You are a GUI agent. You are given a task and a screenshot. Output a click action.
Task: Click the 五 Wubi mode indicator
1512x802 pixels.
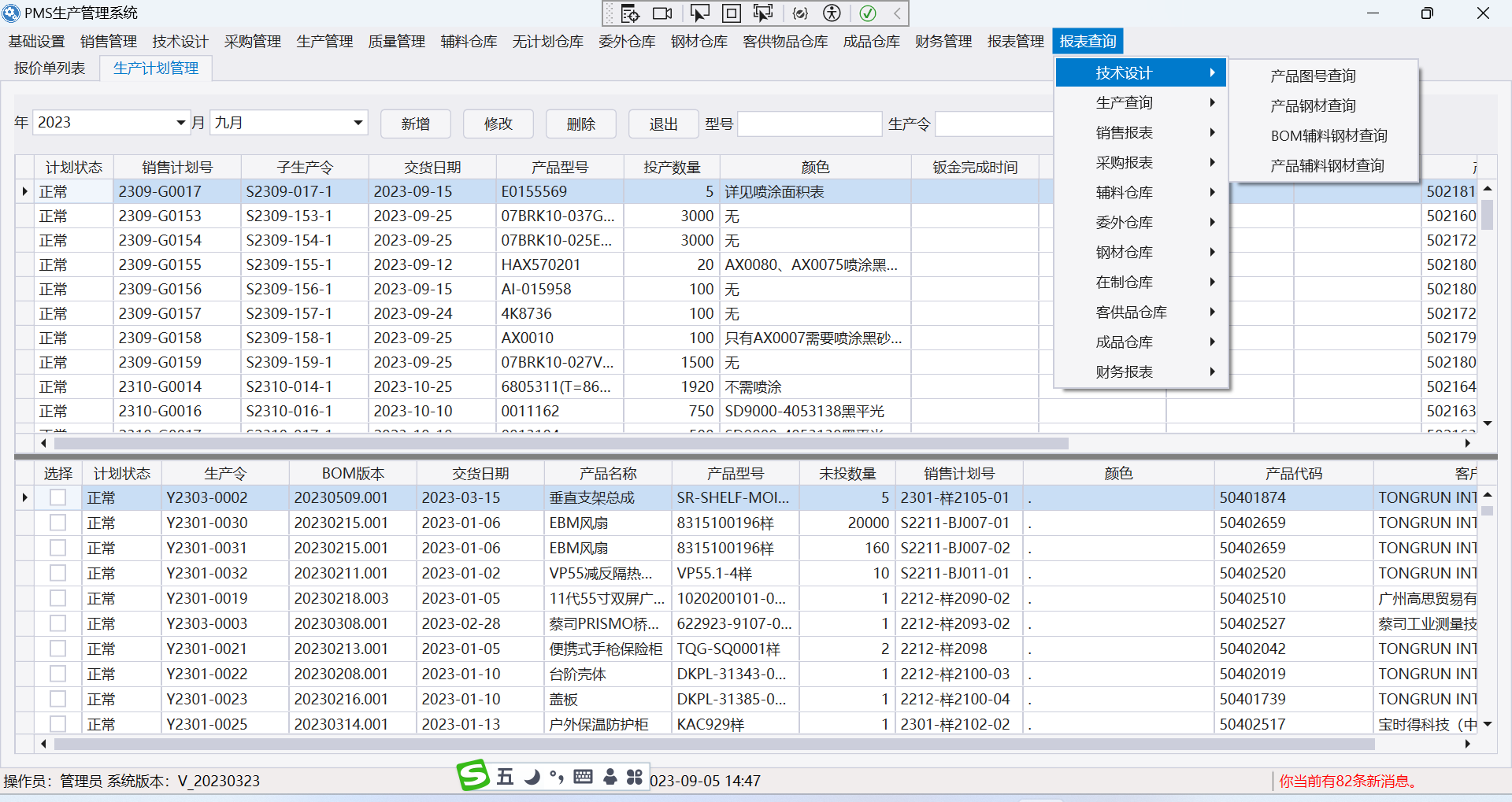click(505, 777)
